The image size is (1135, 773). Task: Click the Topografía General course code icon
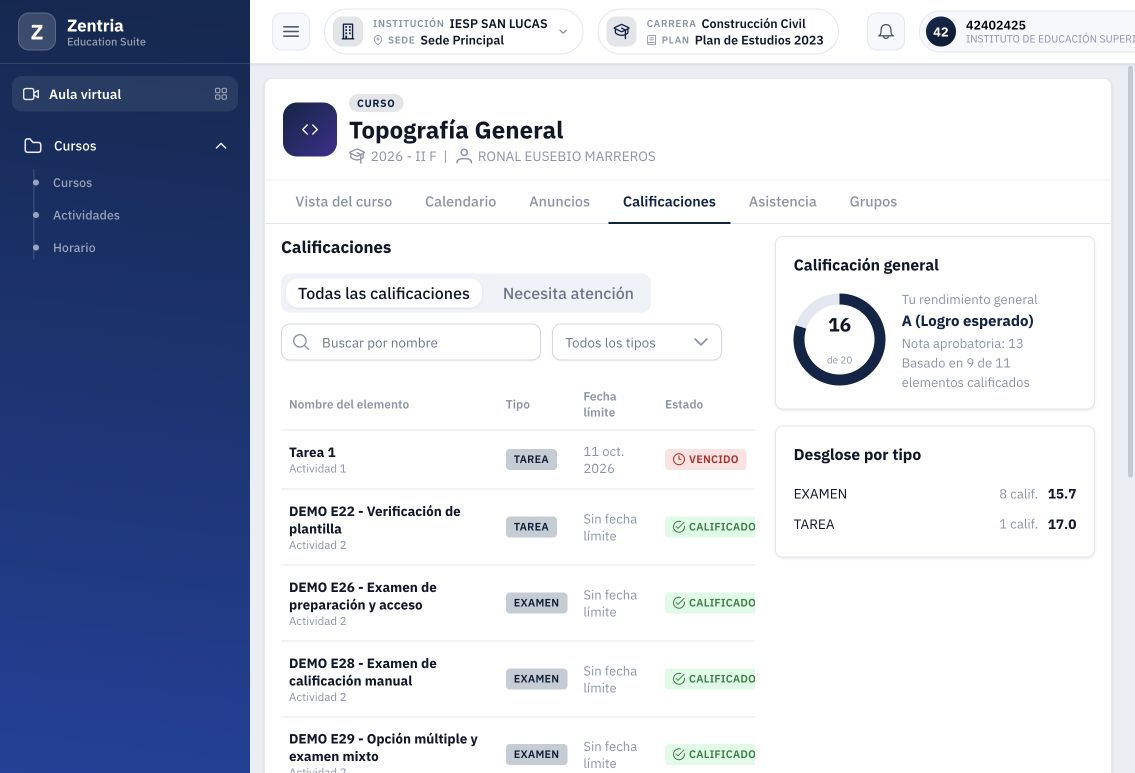click(310, 130)
